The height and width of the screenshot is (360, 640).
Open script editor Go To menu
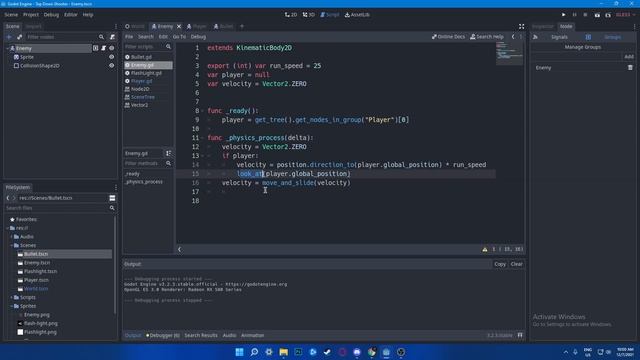click(179, 37)
